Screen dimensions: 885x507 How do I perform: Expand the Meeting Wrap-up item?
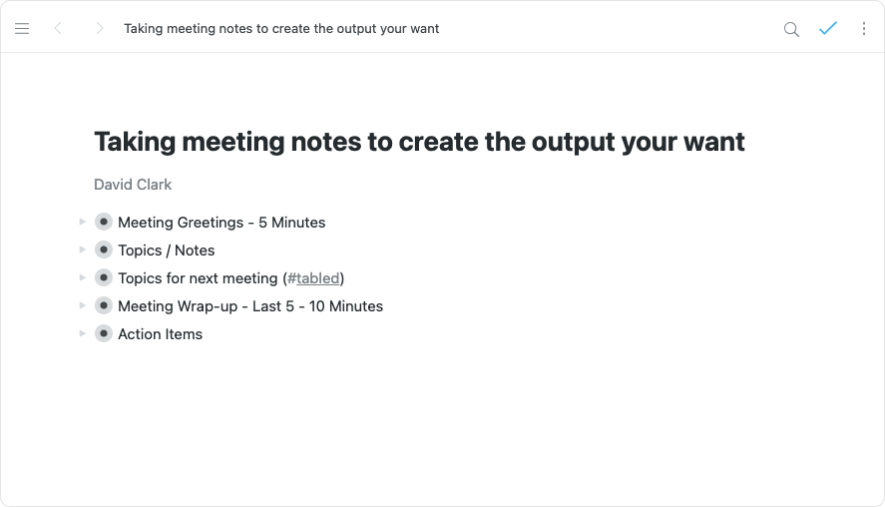[x=82, y=306]
